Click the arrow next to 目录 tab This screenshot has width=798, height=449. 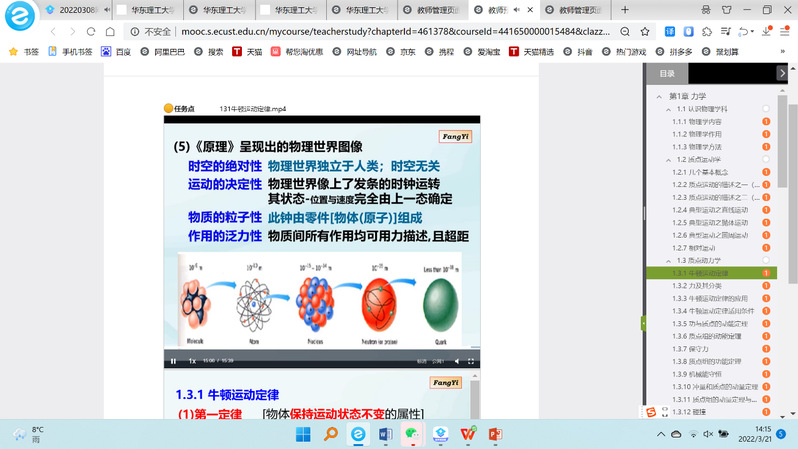[x=782, y=73]
